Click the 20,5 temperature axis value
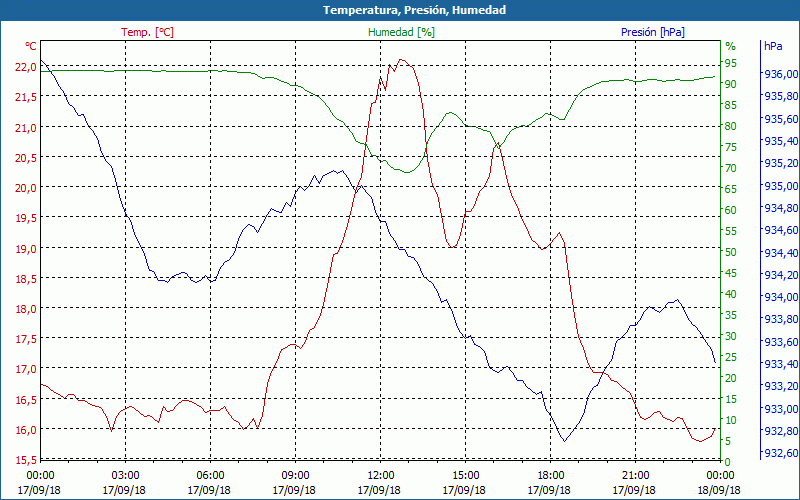The height and width of the screenshot is (500, 800). coord(26,158)
